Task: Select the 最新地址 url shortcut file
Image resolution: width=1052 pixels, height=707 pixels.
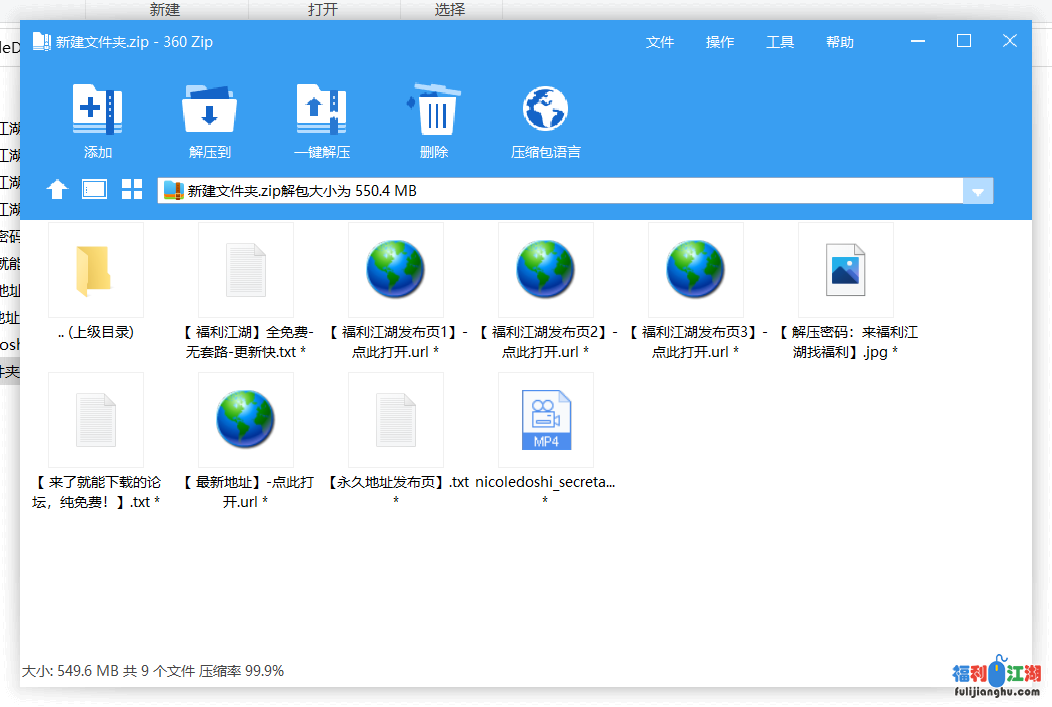Action: (245, 421)
